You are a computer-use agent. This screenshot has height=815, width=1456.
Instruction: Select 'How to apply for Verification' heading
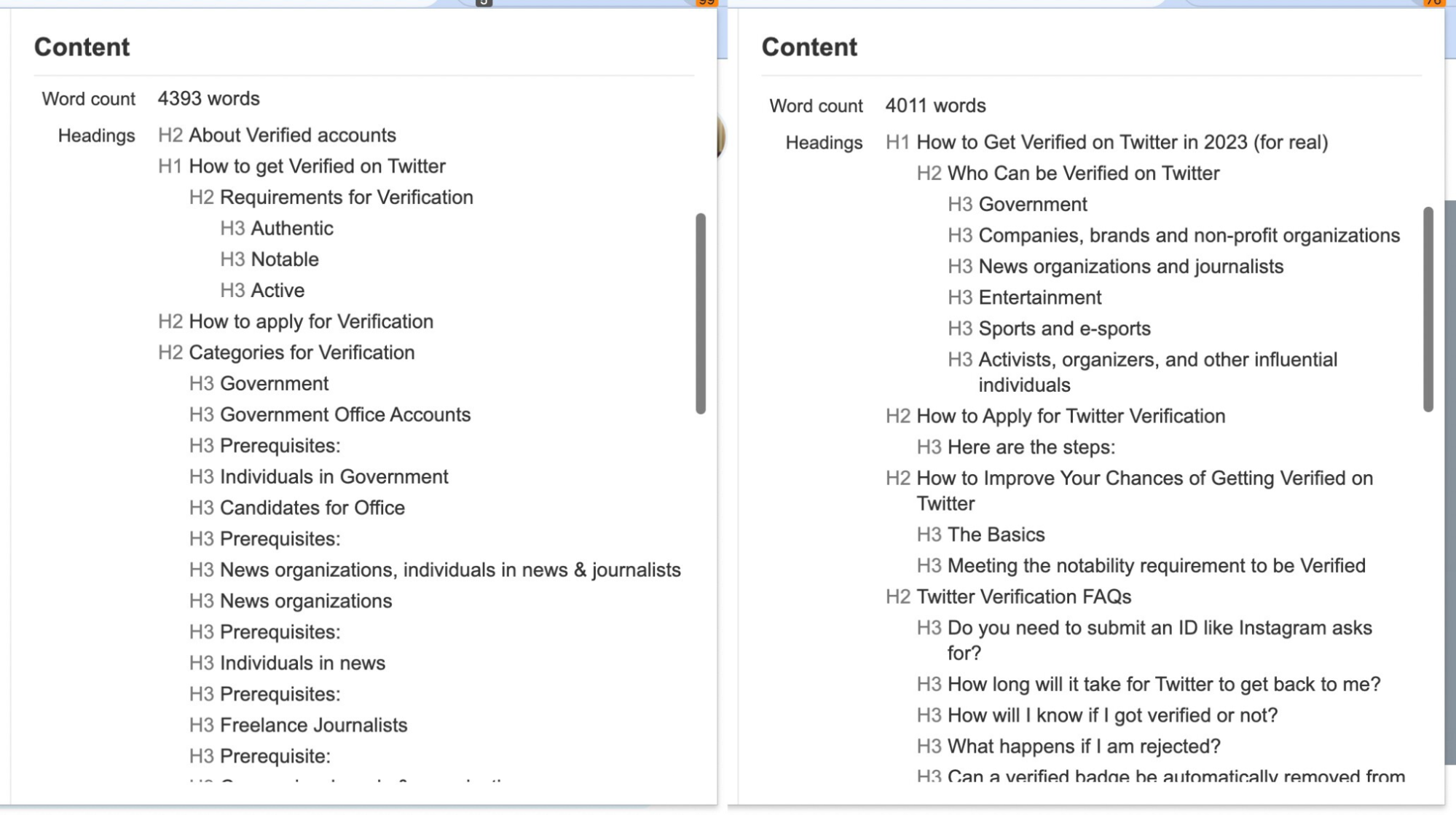coord(311,322)
